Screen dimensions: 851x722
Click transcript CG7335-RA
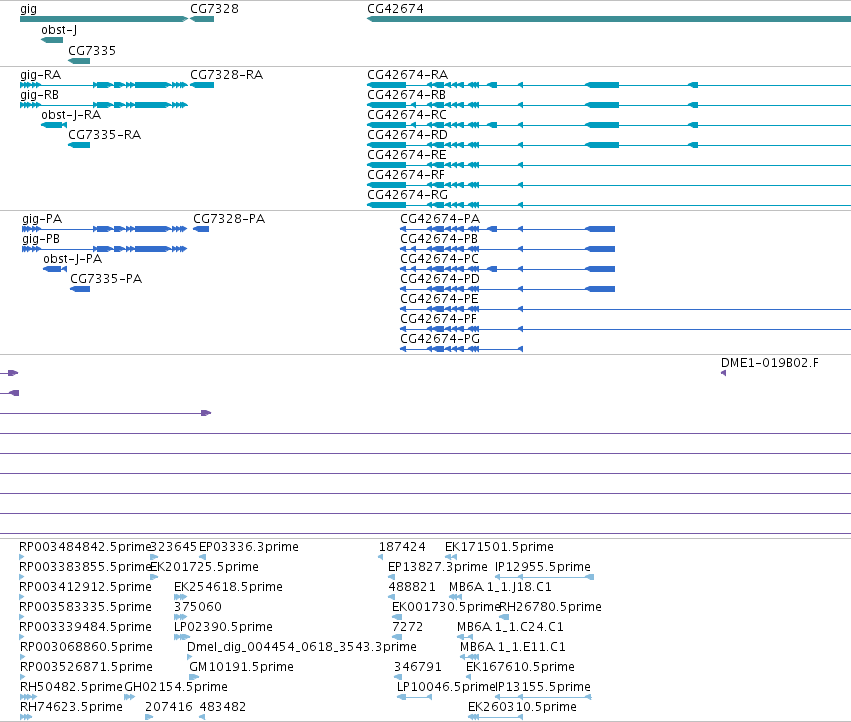click(x=104, y=135)
